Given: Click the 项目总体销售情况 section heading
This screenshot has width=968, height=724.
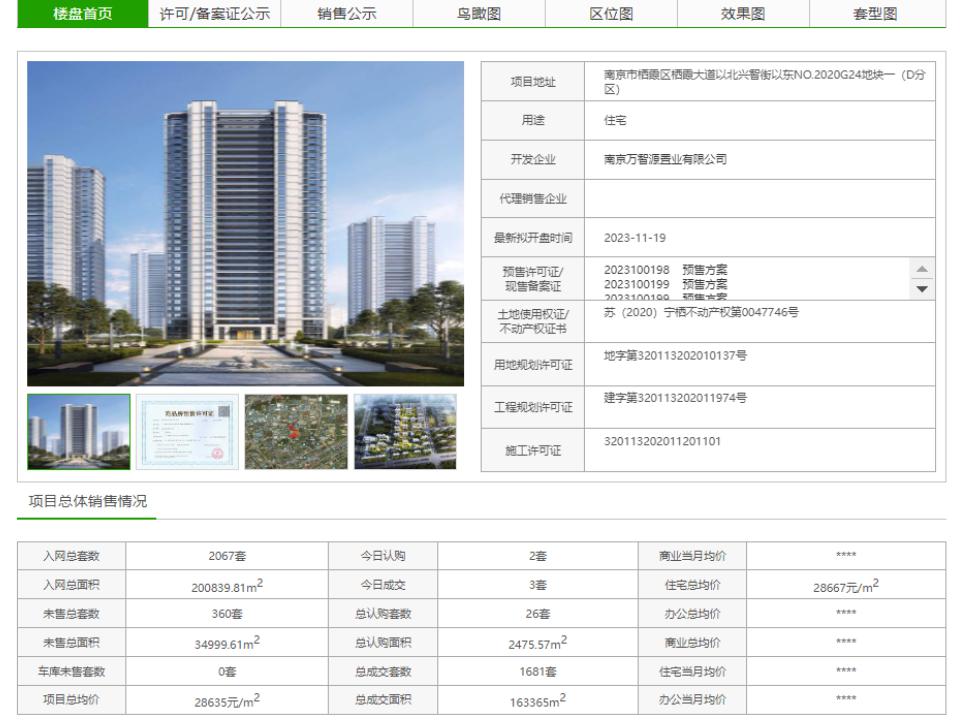Looking at the screenshot, I should (x=88, y=501).
